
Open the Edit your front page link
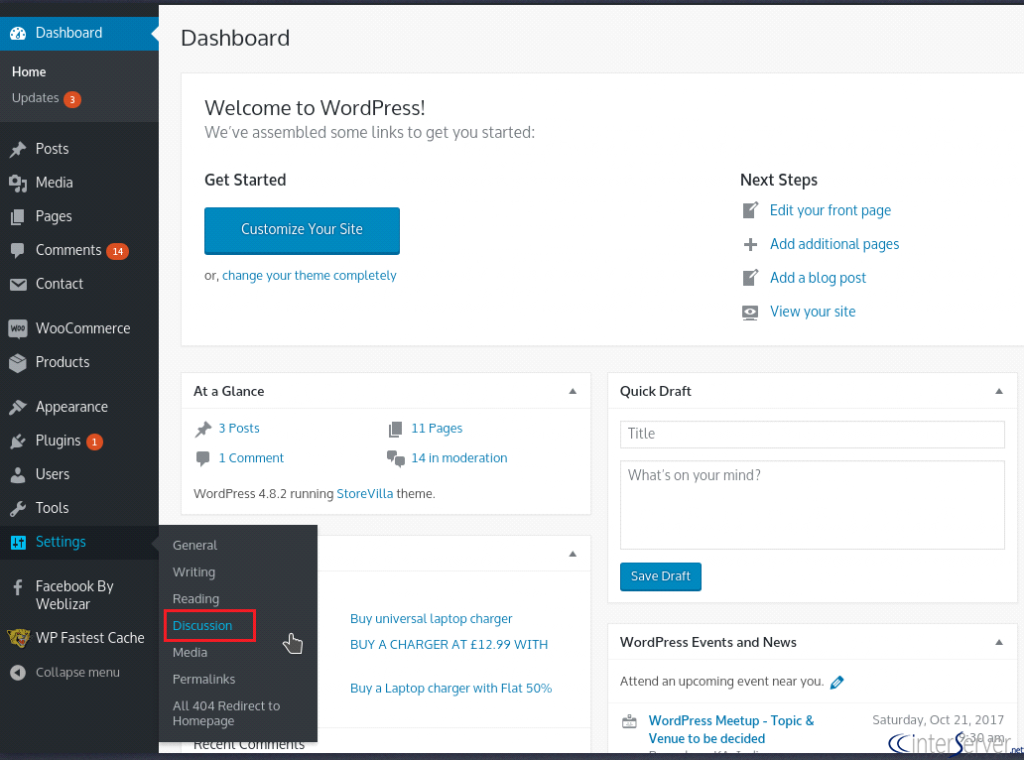tap(830, 210)
